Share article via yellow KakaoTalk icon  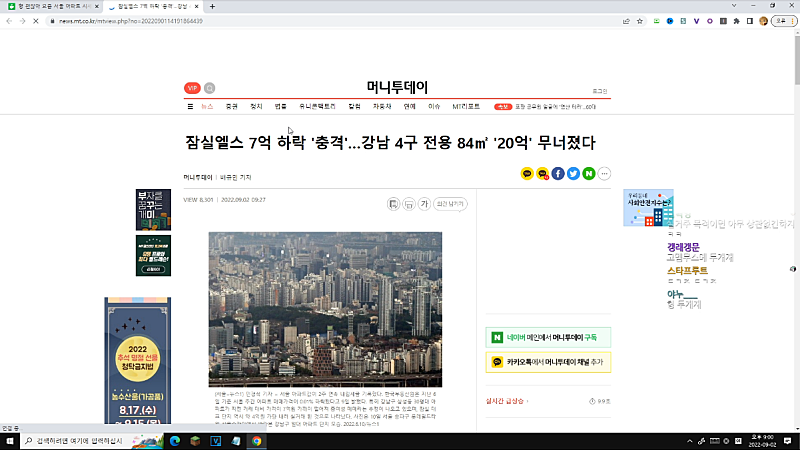click(527, 174)
